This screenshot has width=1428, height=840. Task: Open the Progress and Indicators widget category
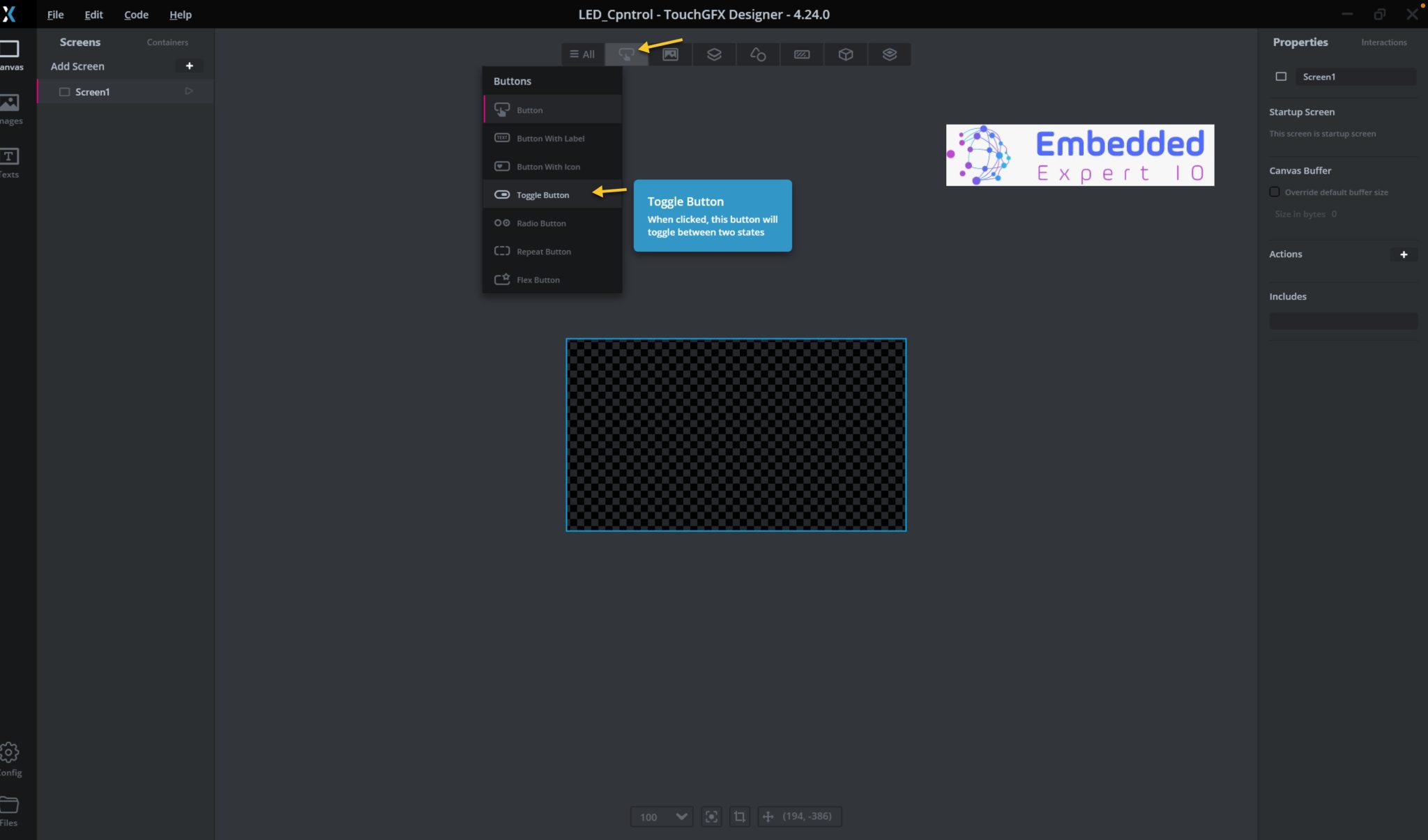pyautogui.click(x=801, y=54)
